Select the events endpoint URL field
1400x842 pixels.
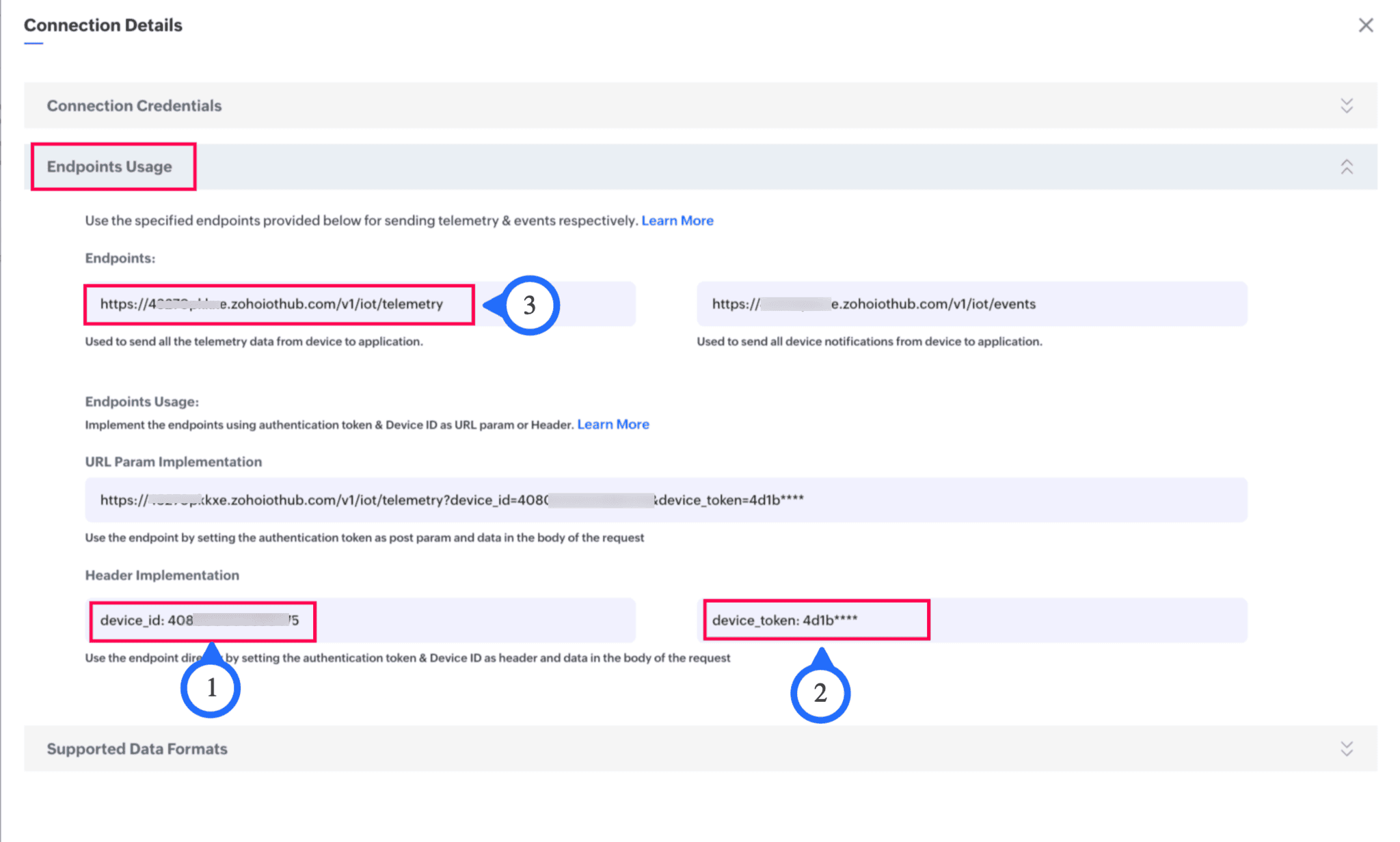[971, 304]
